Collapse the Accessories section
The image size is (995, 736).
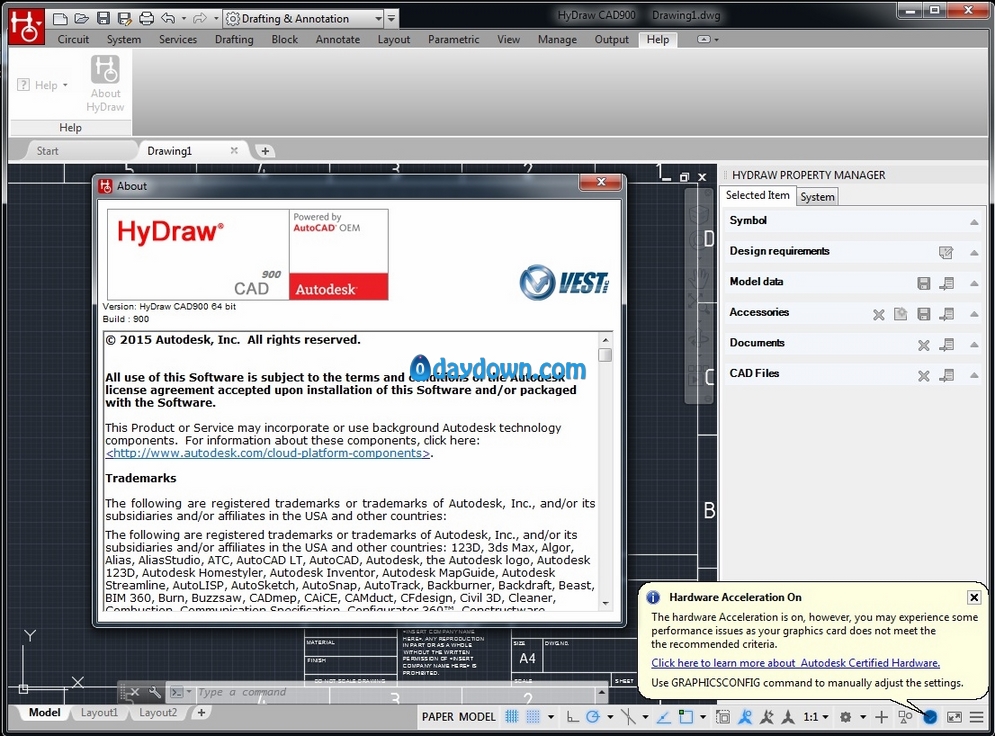(x=974, y=314)
